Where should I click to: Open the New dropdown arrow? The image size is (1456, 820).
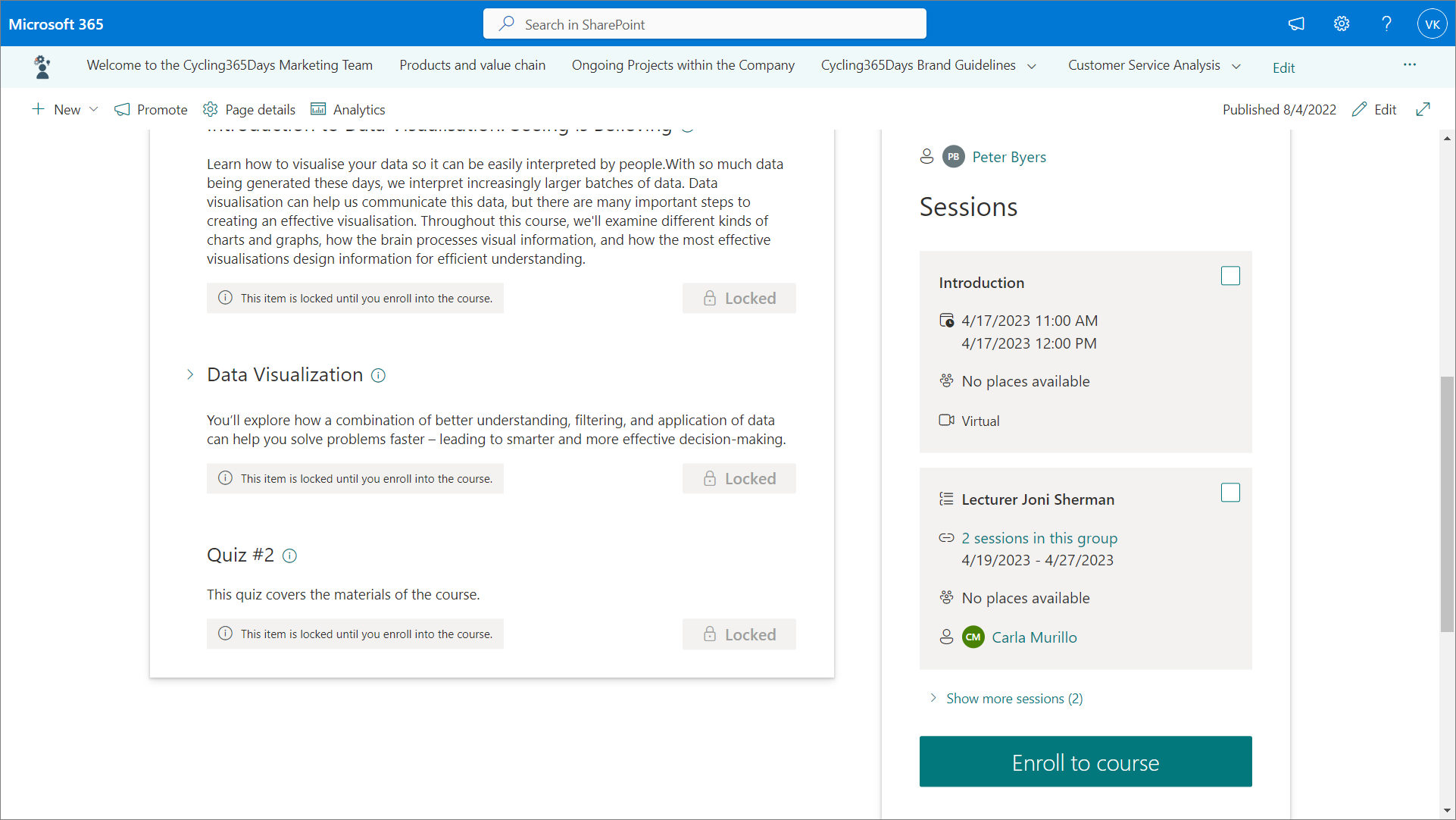tap(94, 109)
